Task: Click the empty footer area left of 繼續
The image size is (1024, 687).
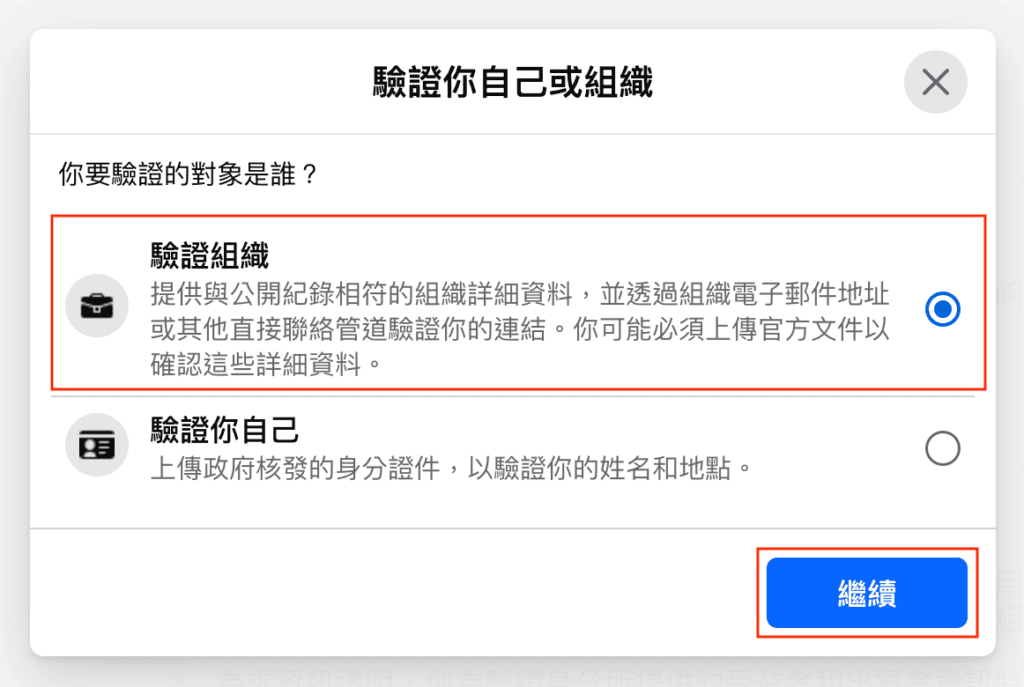Action: pos(400,592)
